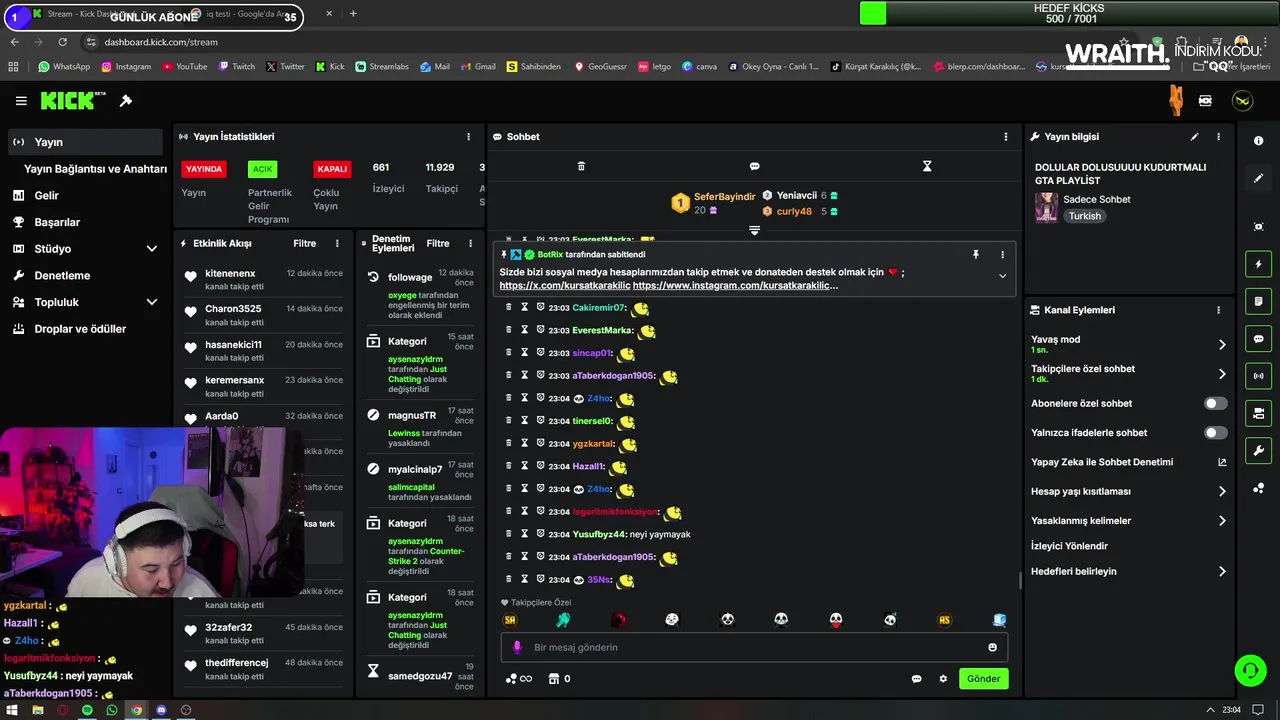Click the Bir mesaj gönderin input field

point(754,647)
